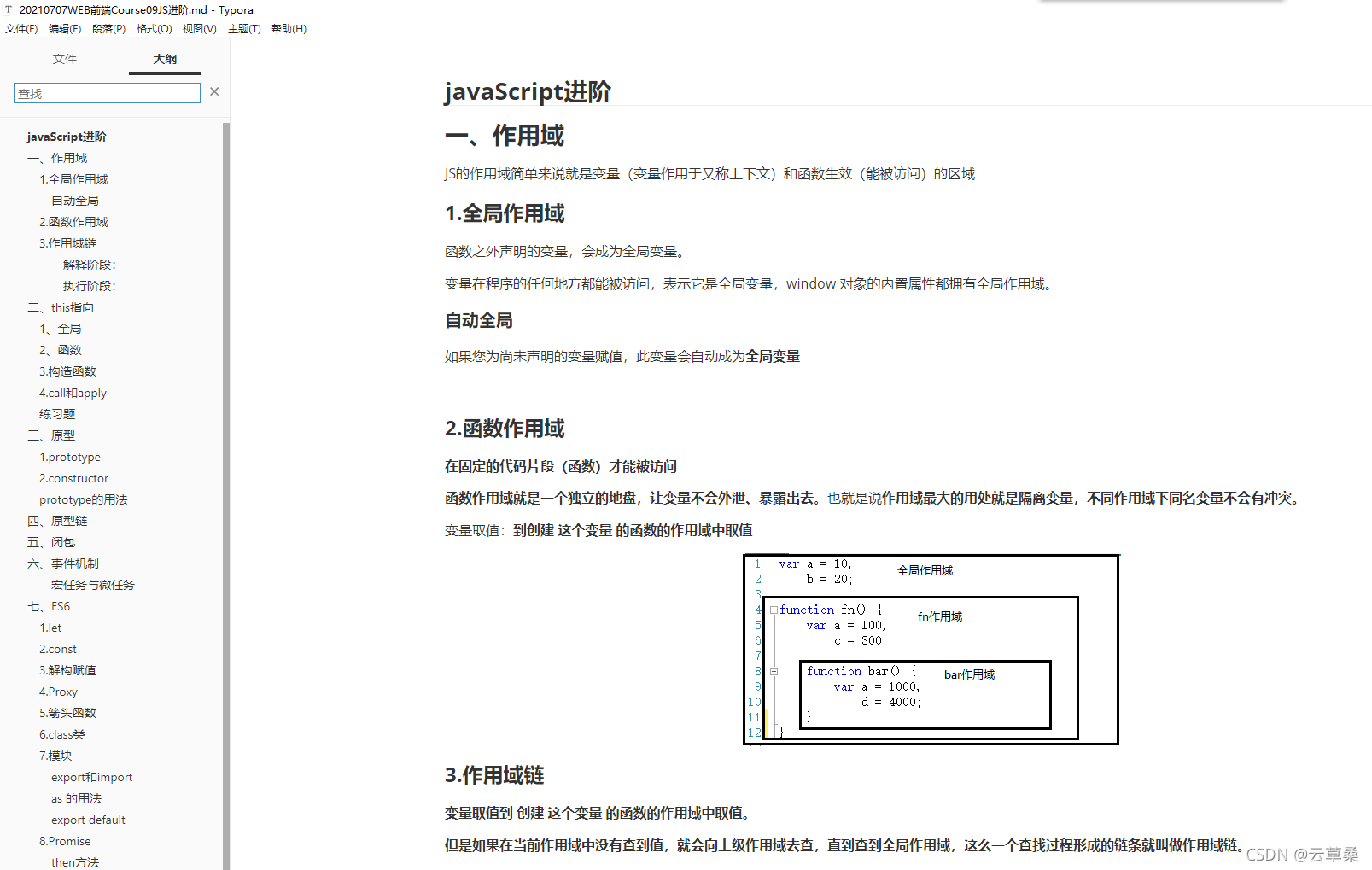Click the 2.函数作用域 document heading
The width and height of the screenshot is (1372, 870).
(505, 429)
